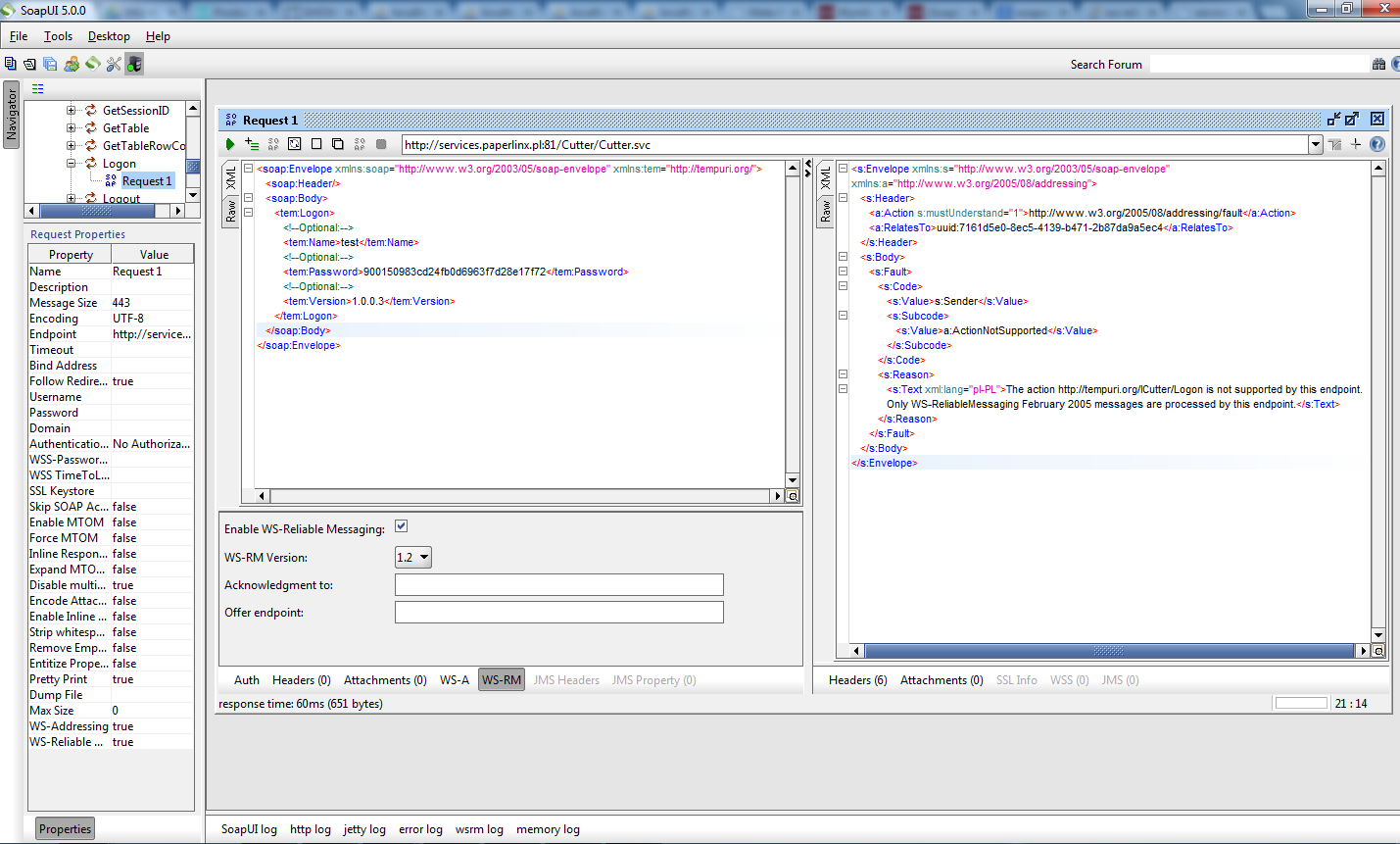Click the Recreate default request icon
Screen dimensions: 1400x844
[295, 144]
